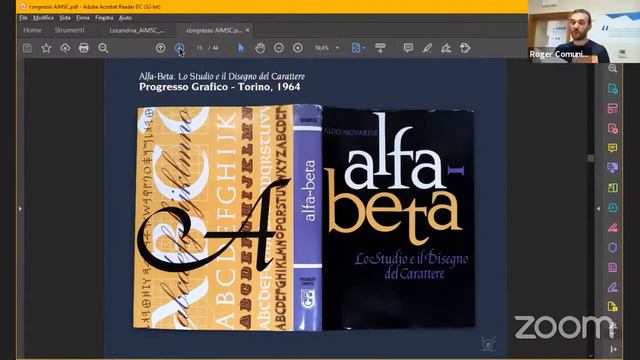Open the Protect shield tool in right pane
The image size is (640, 360).
click(x=613, y=247)
